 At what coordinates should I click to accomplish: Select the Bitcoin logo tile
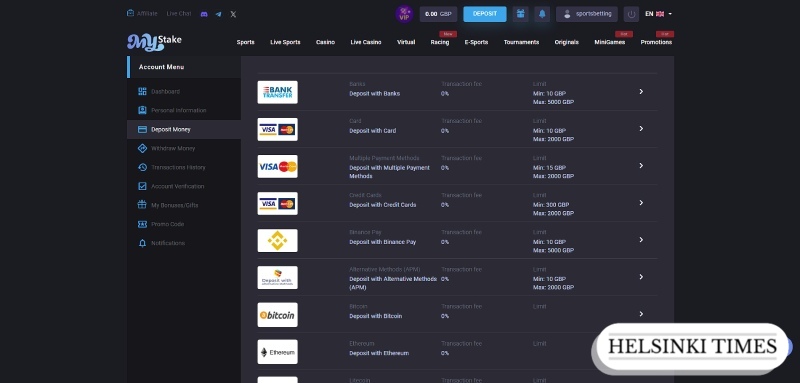278,315
